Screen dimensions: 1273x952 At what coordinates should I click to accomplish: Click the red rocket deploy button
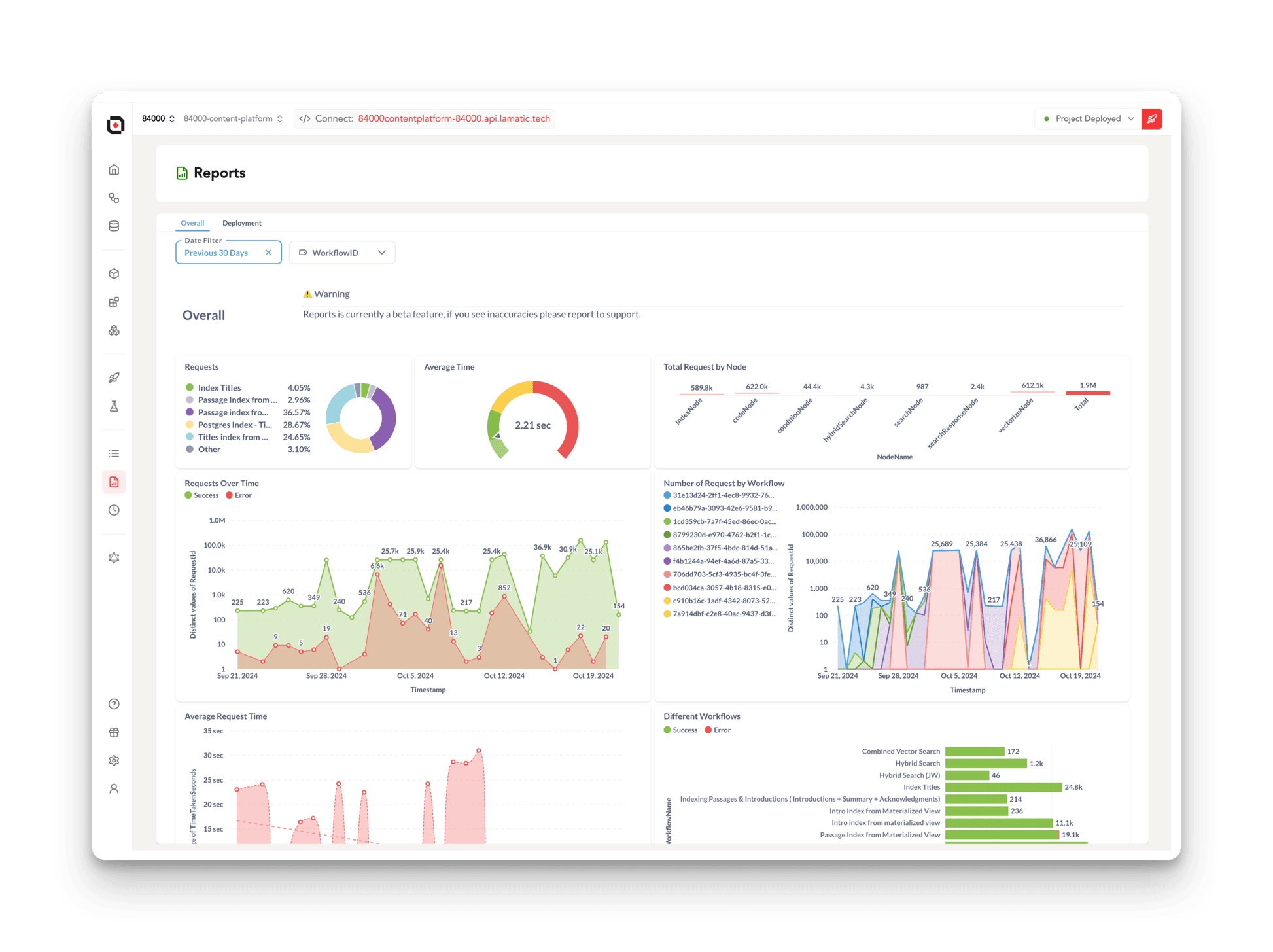pyautogui.click(x=1151, y=118)
